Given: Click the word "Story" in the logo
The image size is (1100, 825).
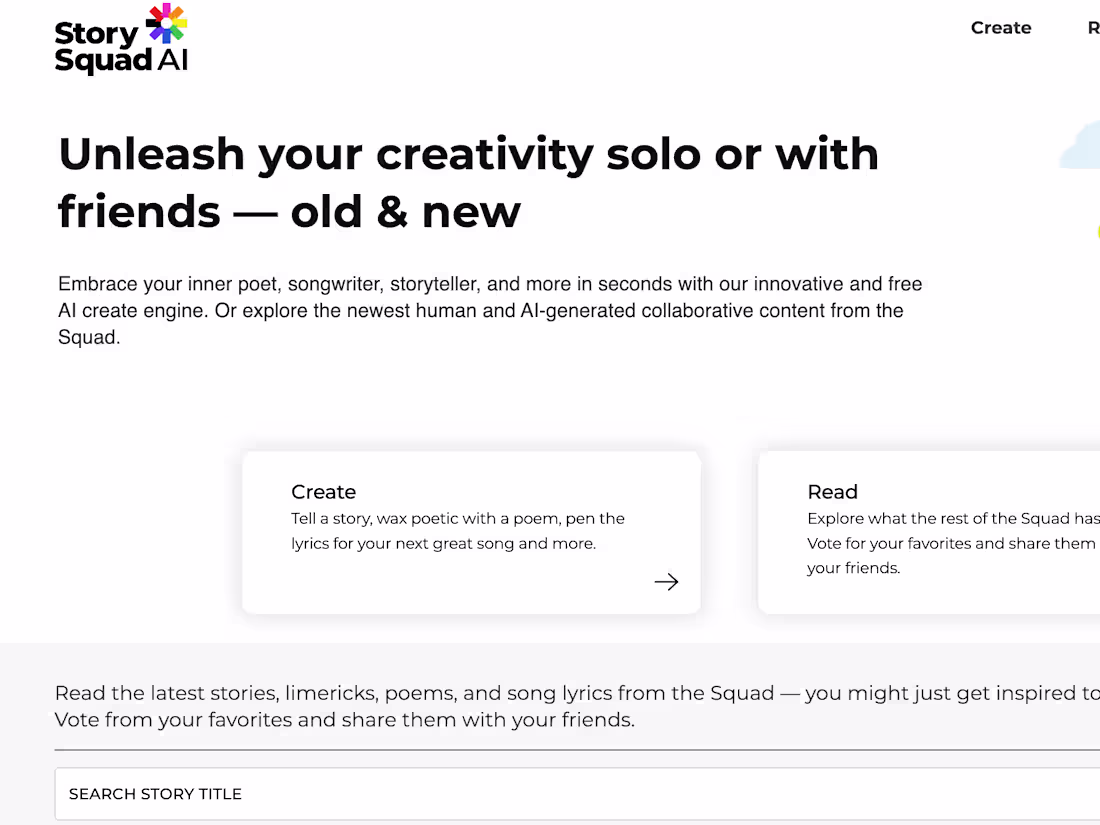Looking at the screenshot, I should click(x=96, y=33).
